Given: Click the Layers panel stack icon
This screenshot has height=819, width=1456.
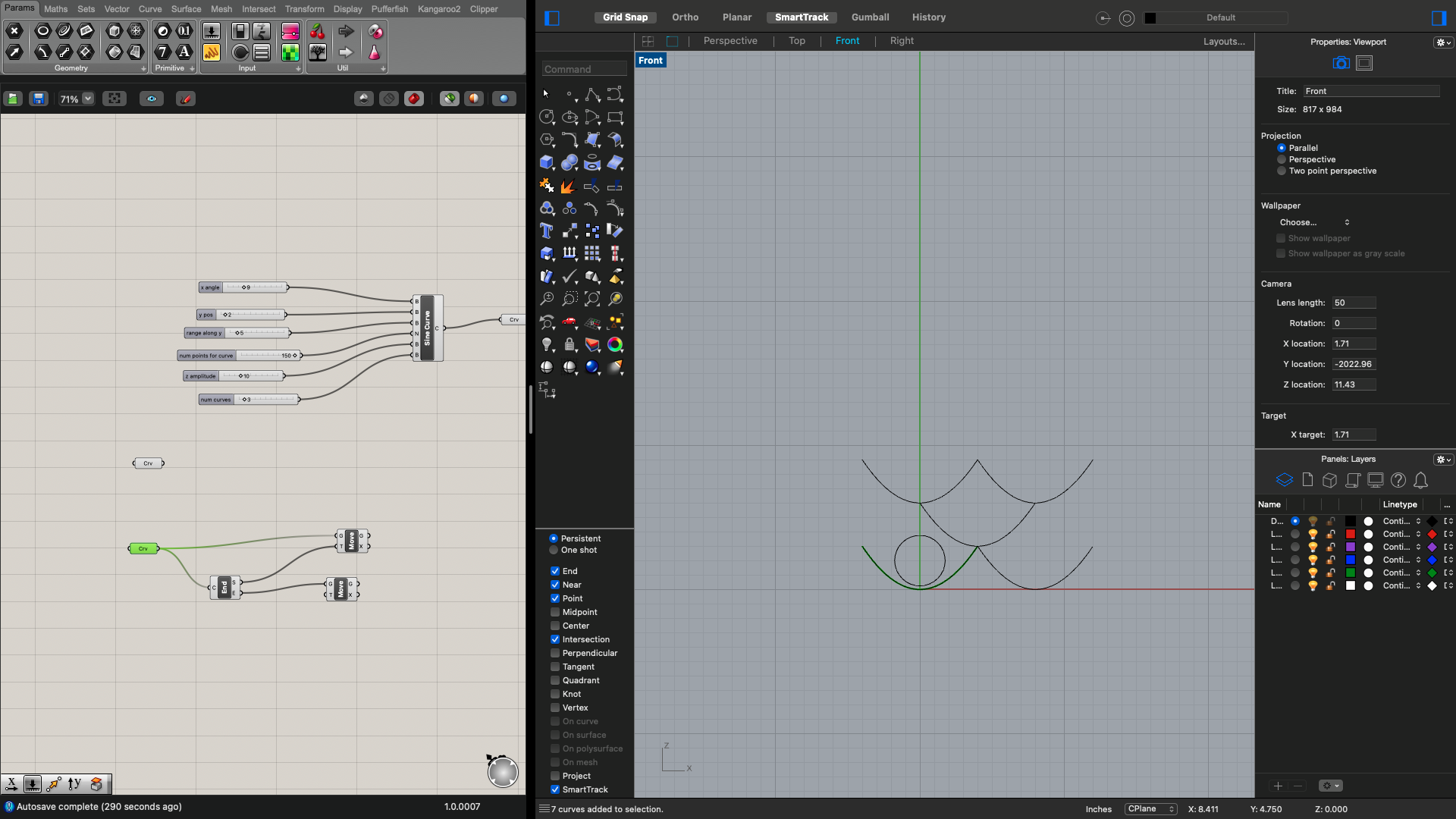Looking at the screenshot, I should (1284, 480).
